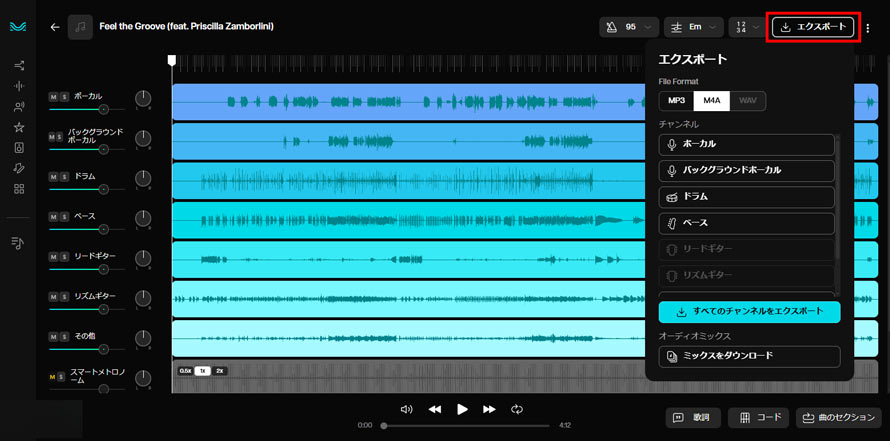Viewport: 890px width, 441px height.
Task: Click すべてのチャンネルをエクスポート button
Action: [x=749, y=312]
